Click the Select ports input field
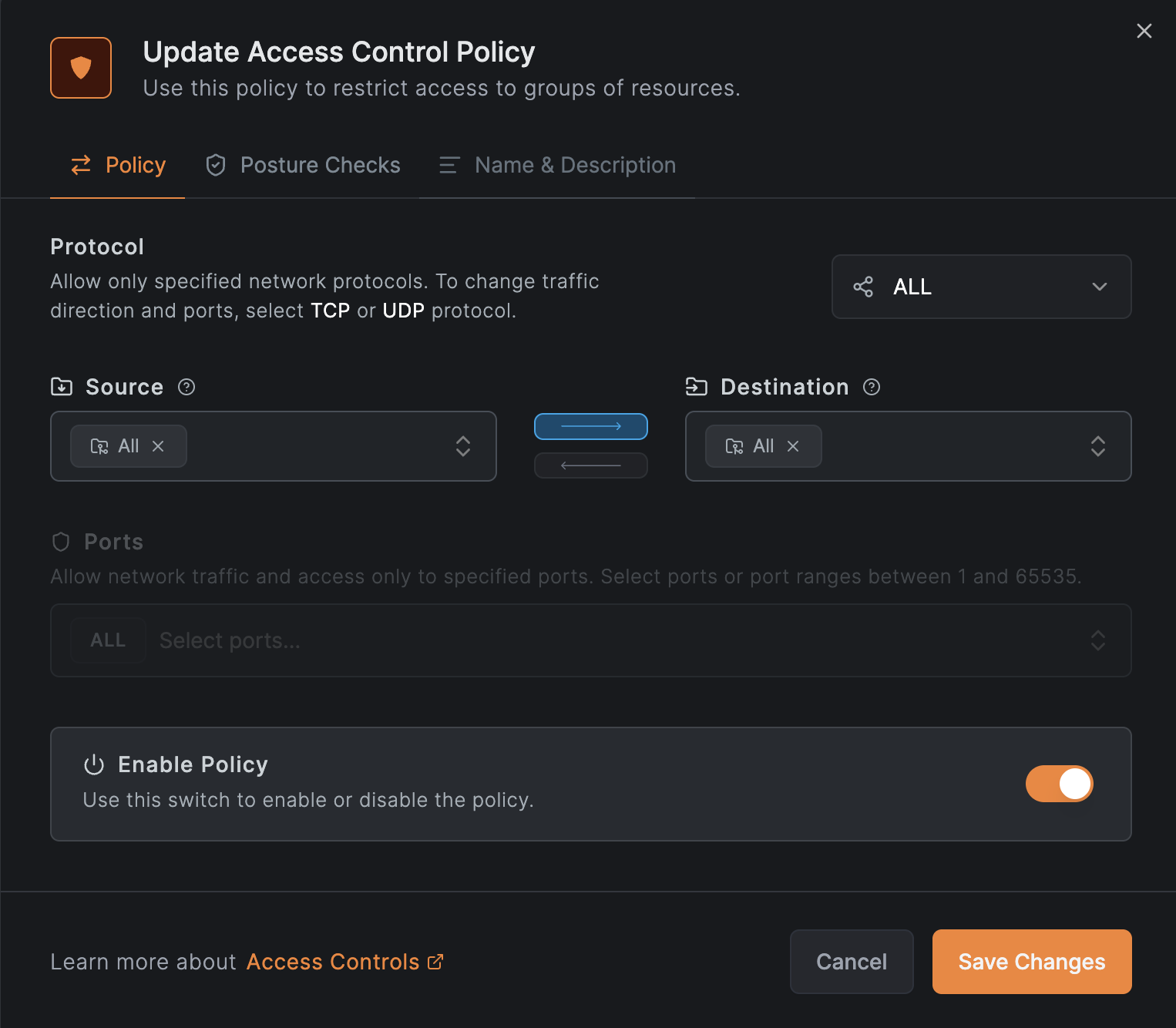 pyautogui.click(x=590, y=640)
